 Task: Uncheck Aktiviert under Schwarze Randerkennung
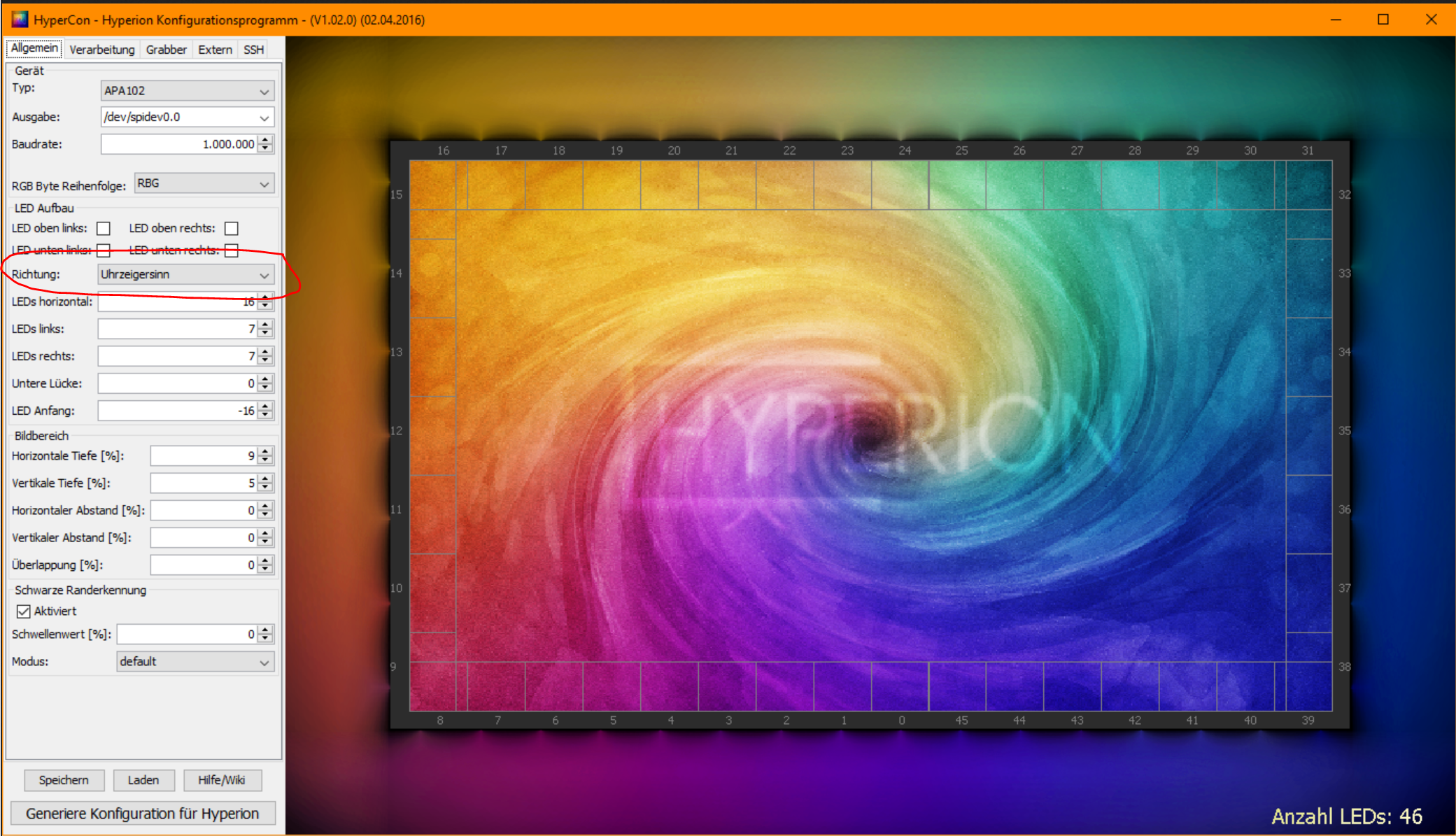click(24, 611)
